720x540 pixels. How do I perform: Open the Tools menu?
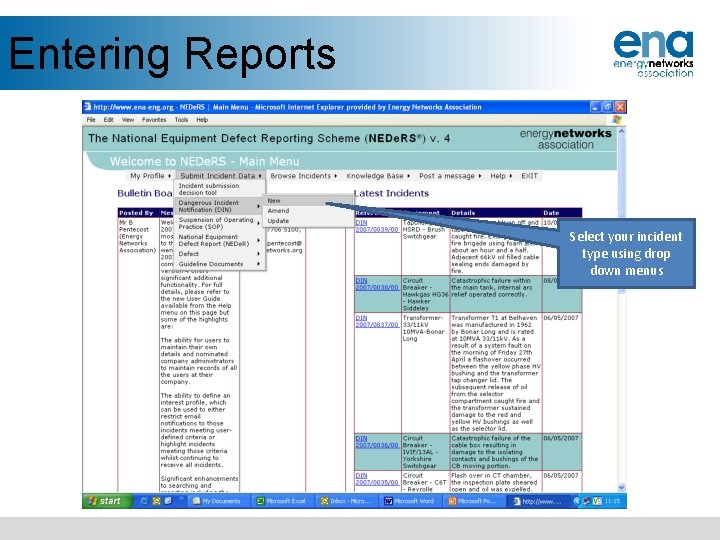[181, 120]
